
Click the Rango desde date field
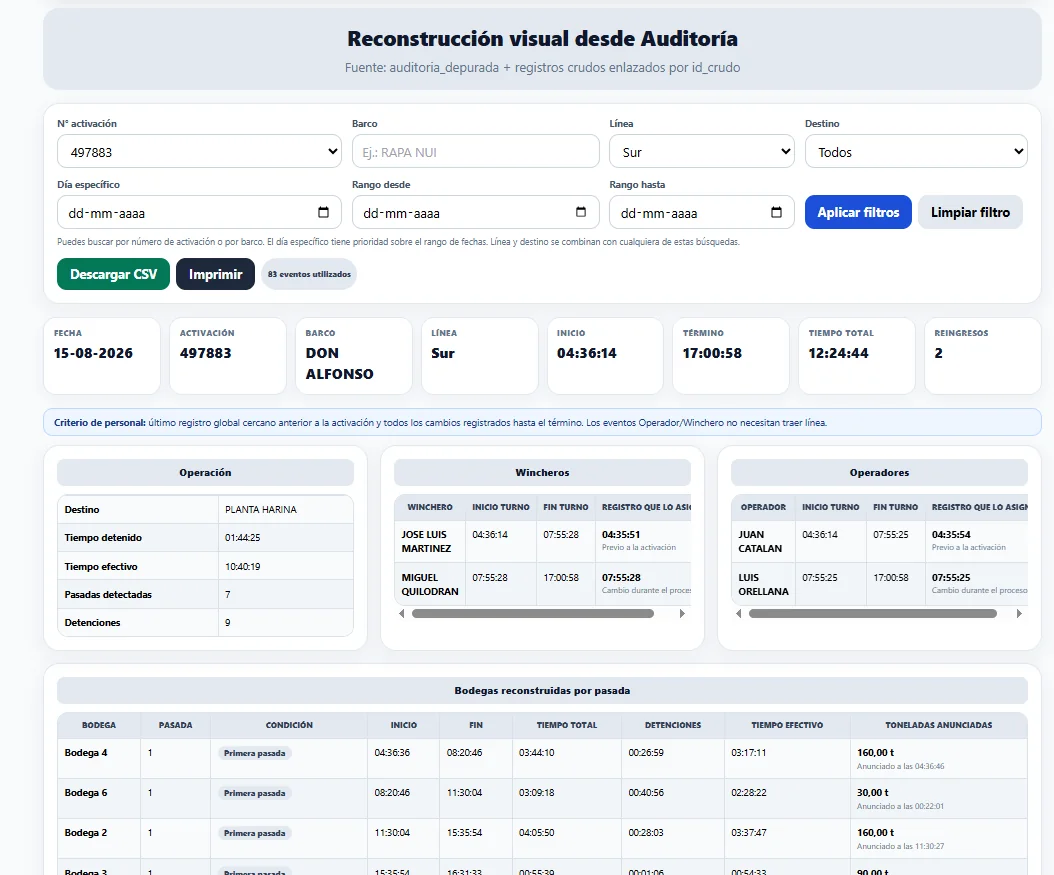point(476,212)
